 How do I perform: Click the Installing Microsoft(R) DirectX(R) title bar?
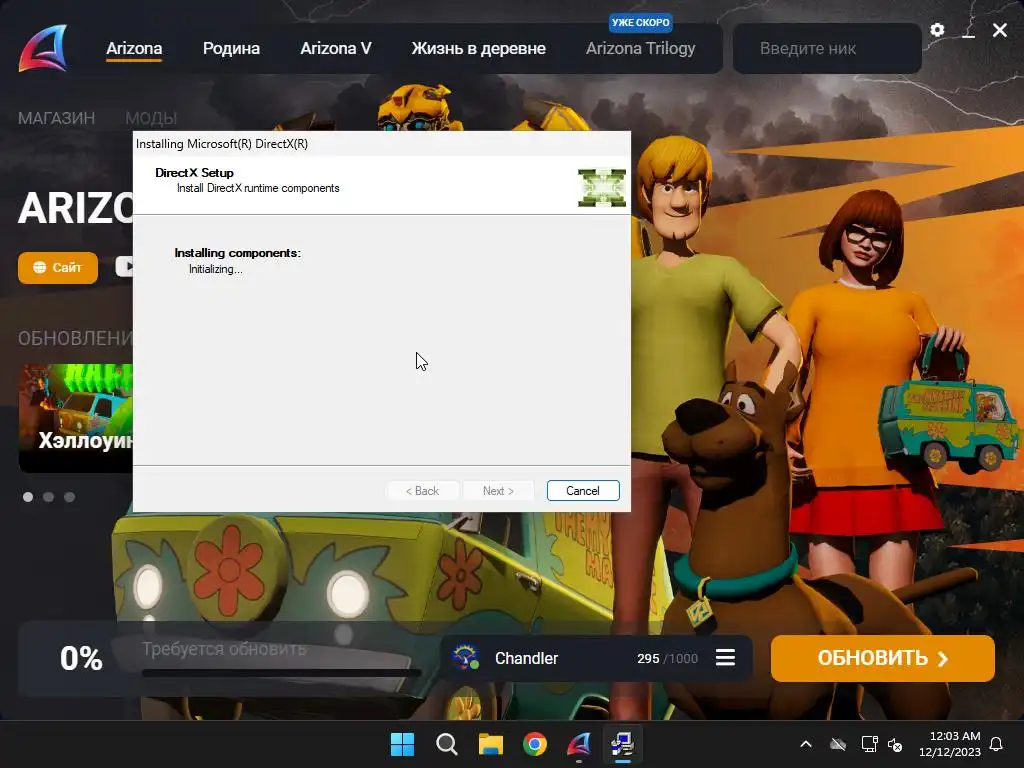381,144
